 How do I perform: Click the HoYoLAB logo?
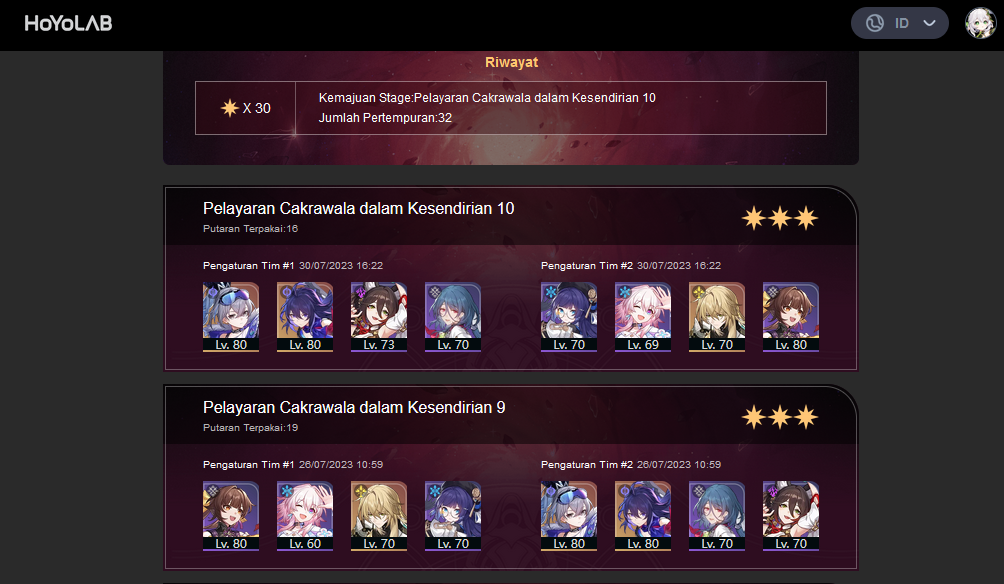[x=69, y=24]
